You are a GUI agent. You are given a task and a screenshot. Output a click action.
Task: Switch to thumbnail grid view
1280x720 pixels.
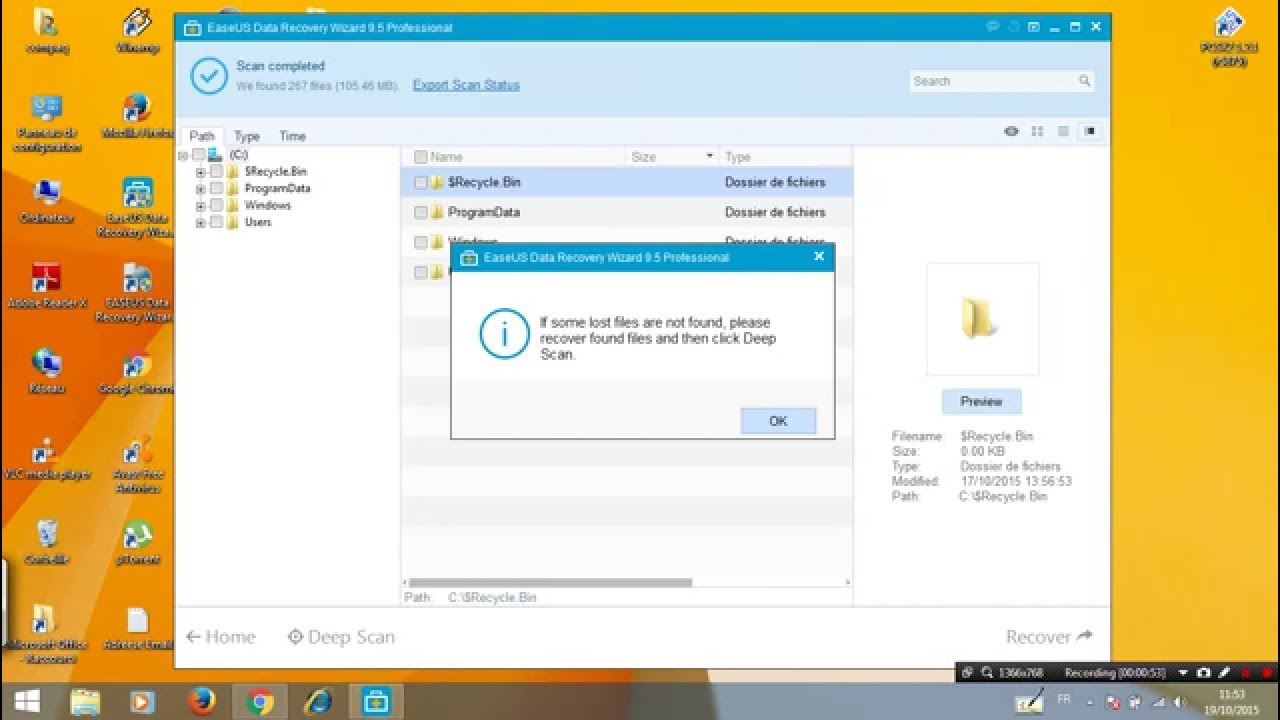(1037, 131)
